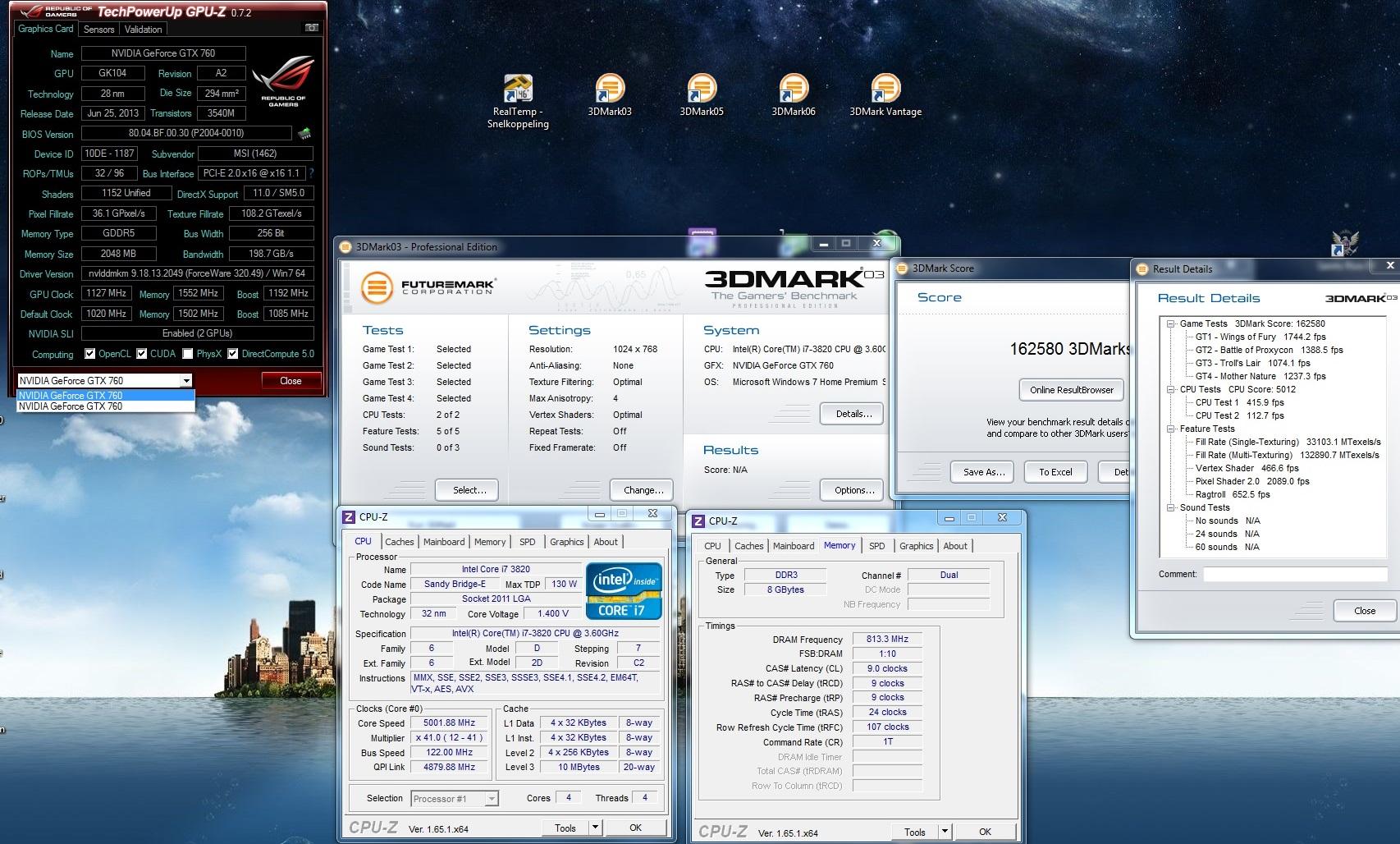Toggle the OpenCL checkbox in GPU-Z
The image size is (1400, 844).
click(90, 354)
